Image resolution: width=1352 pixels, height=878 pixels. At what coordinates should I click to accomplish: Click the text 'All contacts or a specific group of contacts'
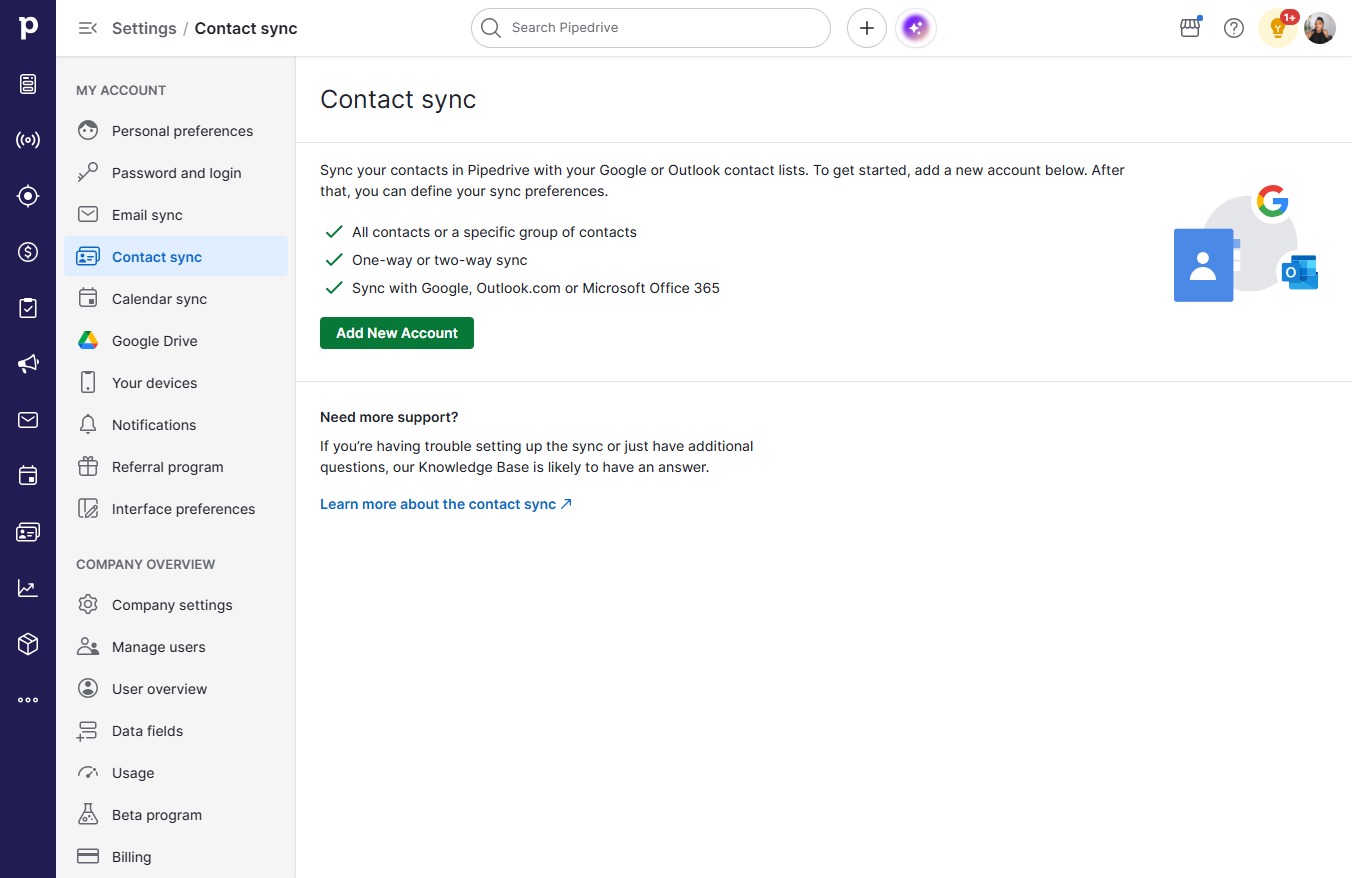click(x=494, y=232)
